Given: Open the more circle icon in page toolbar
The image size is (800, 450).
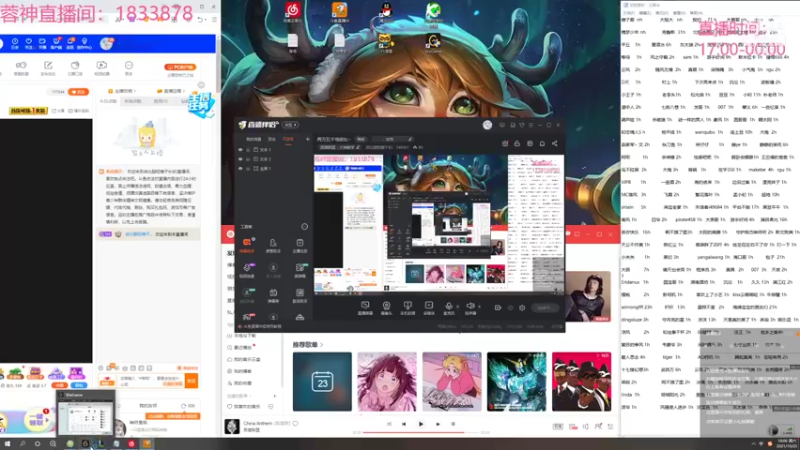Looking at the screenshot, I should click(x=129, y=68).
